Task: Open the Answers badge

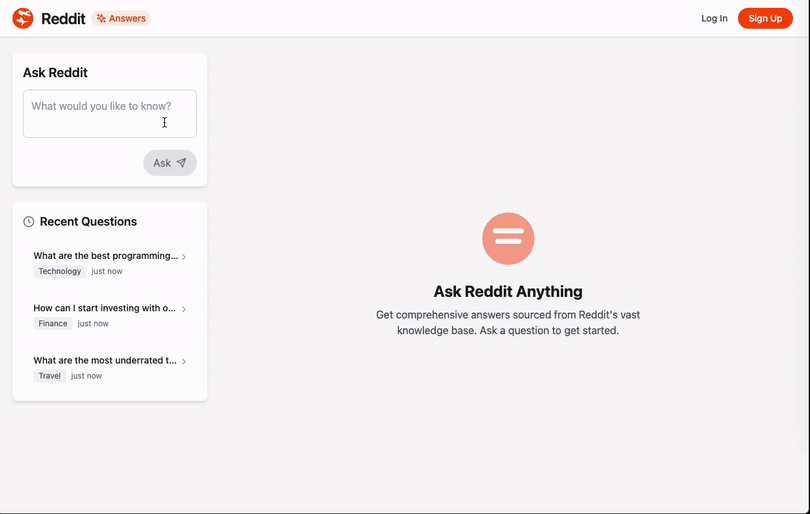Action: pos(121,19)
